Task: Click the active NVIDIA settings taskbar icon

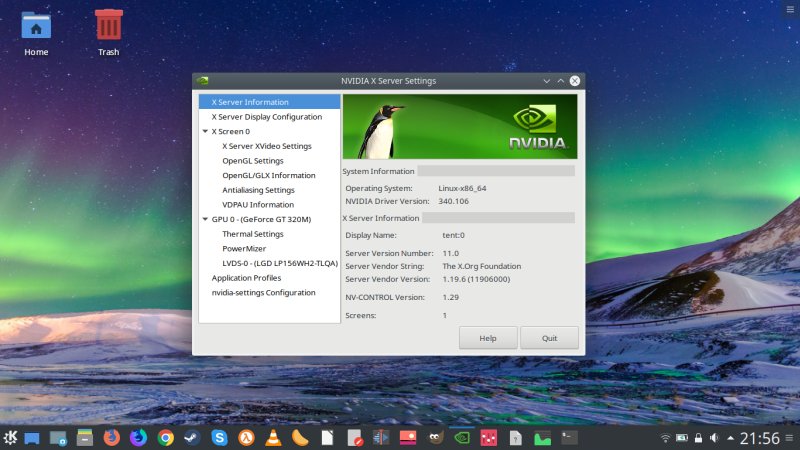Action: (462, 438)
